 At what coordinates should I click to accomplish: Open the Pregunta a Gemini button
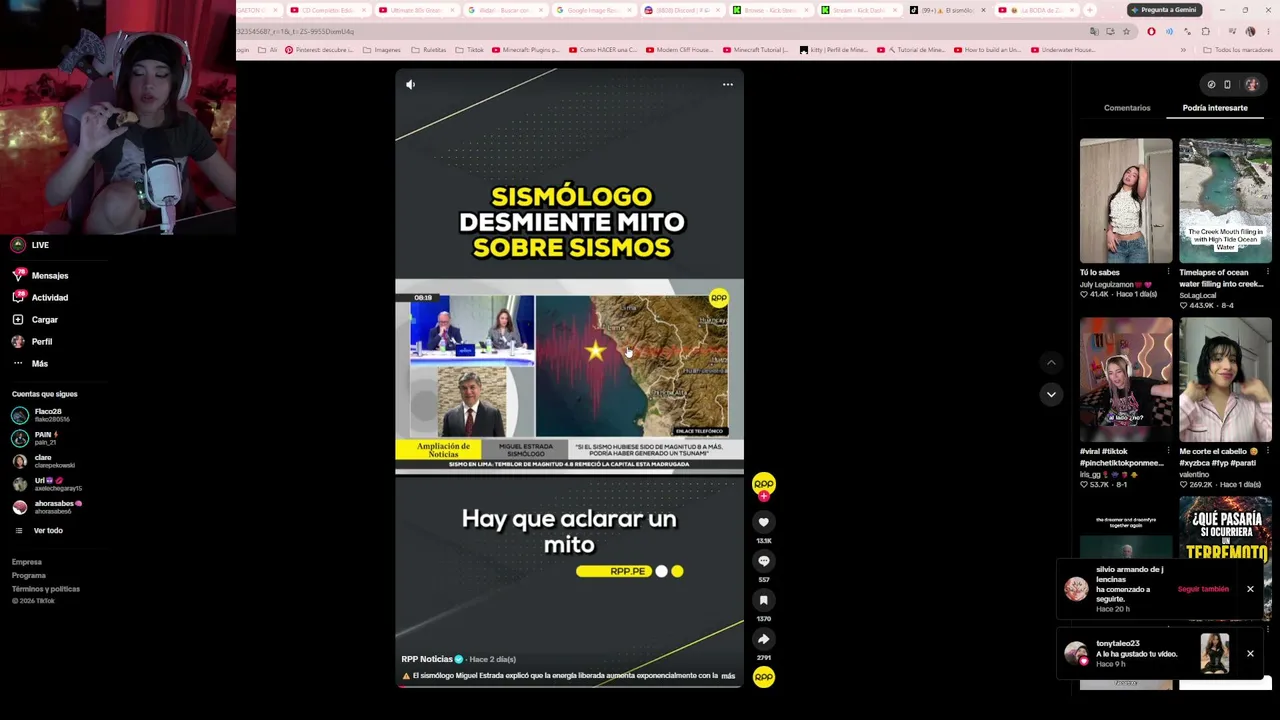[x=1164, y=10]
